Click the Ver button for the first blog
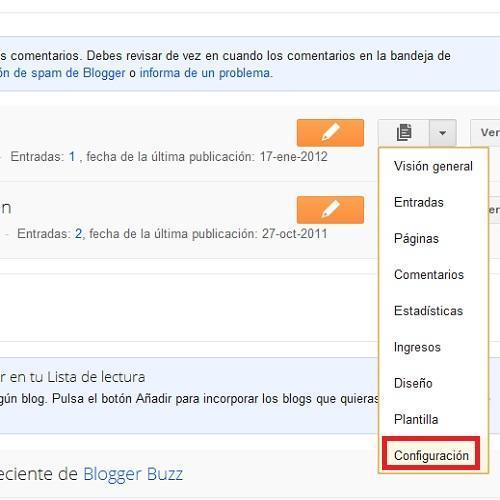 coord(485,133)
